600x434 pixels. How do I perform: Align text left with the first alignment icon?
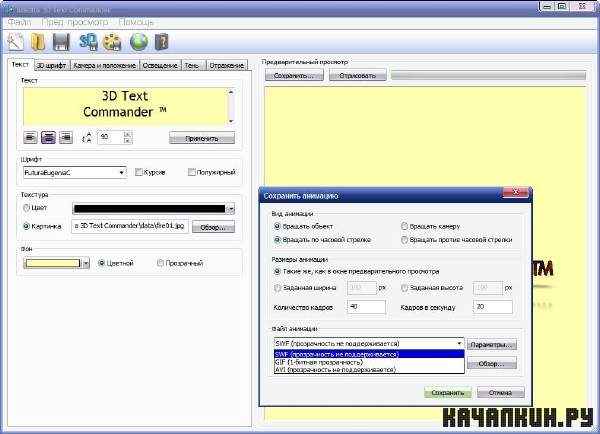click(30, 137)
